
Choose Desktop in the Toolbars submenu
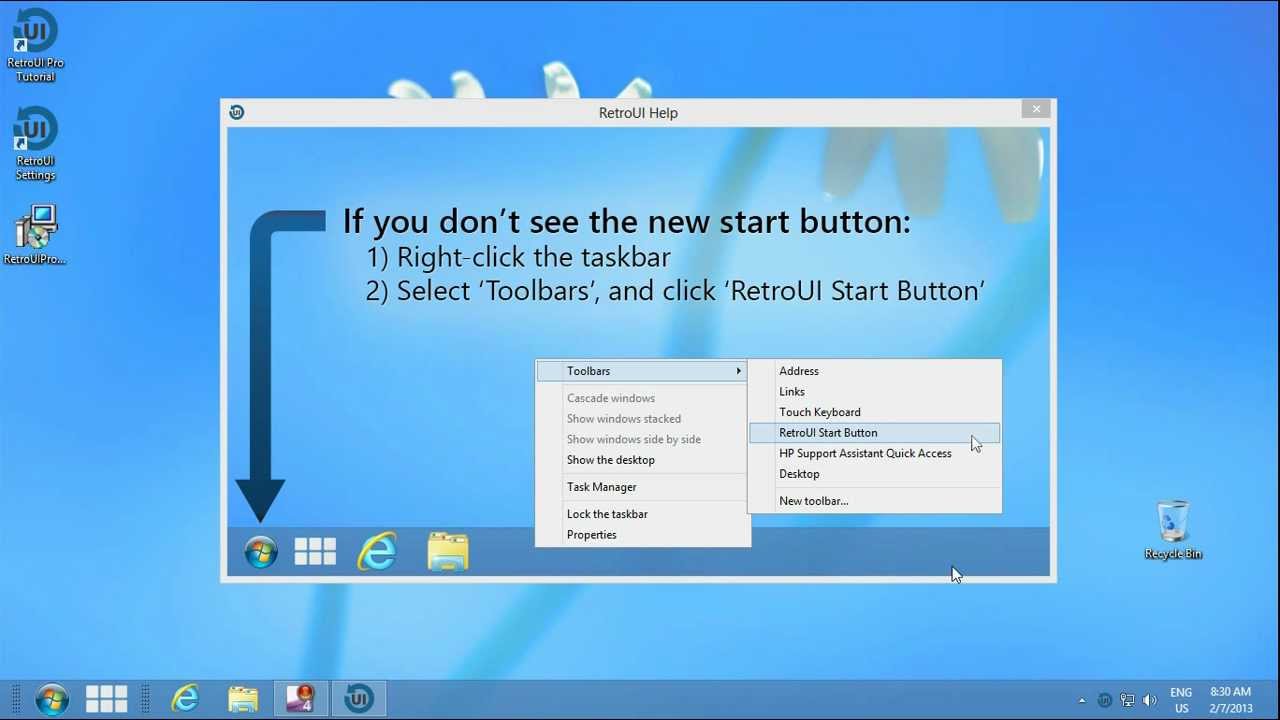(874, 474)
